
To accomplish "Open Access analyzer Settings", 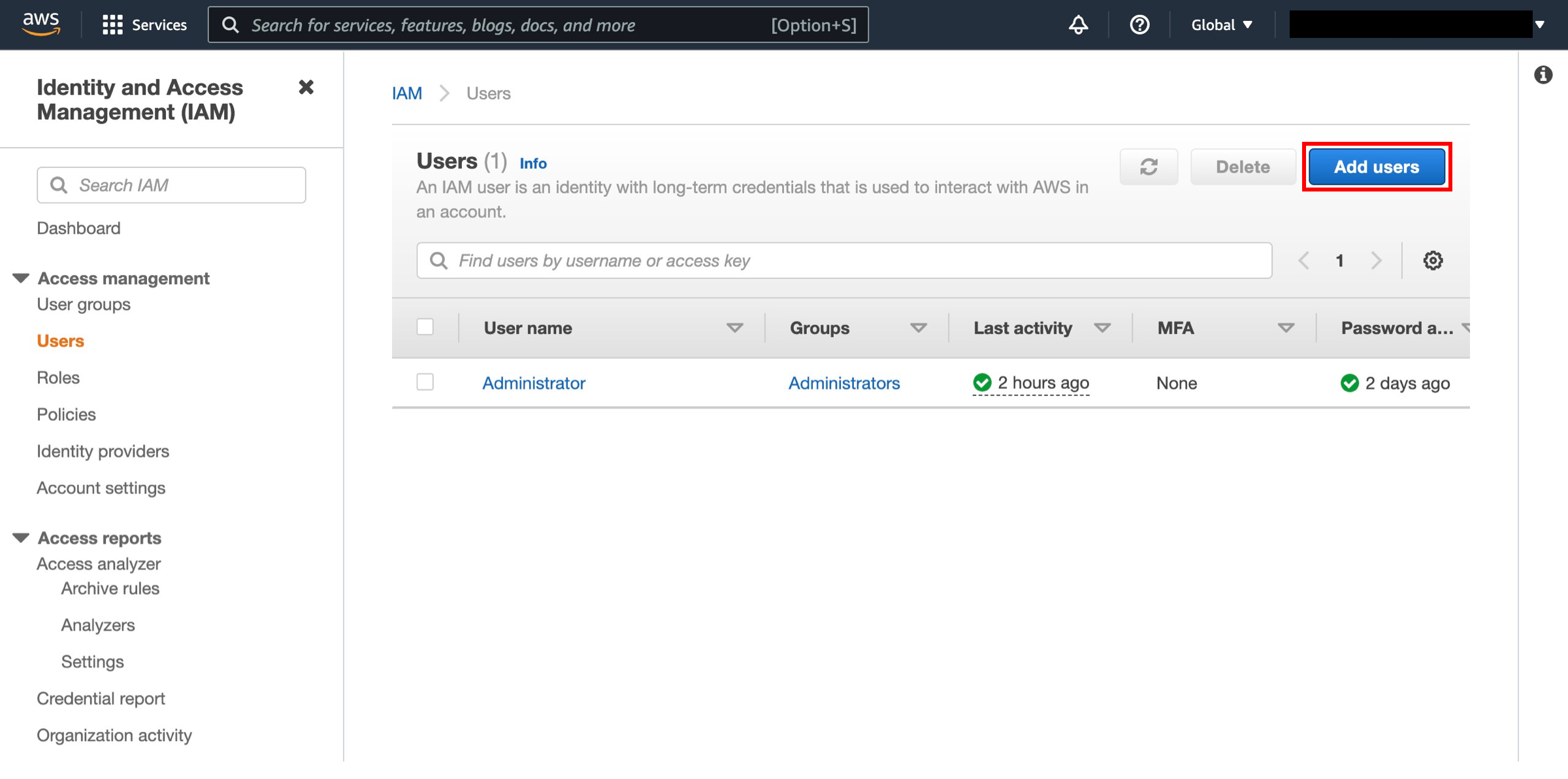I will pos(92,662).
